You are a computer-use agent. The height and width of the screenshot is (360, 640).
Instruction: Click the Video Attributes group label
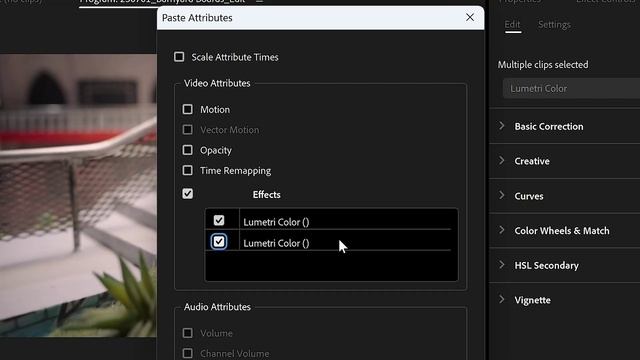click(x=217, y=83)
